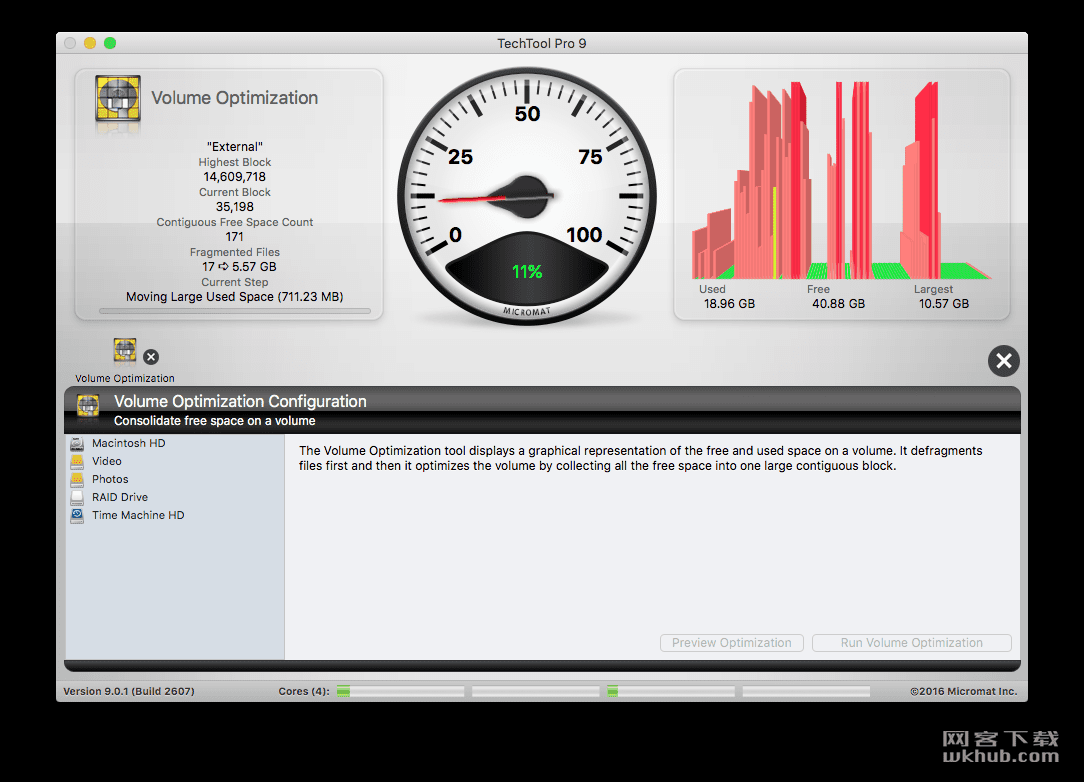1084x782 pixels.
Task: Click the second core activity meter
Action: coord(536,691)
